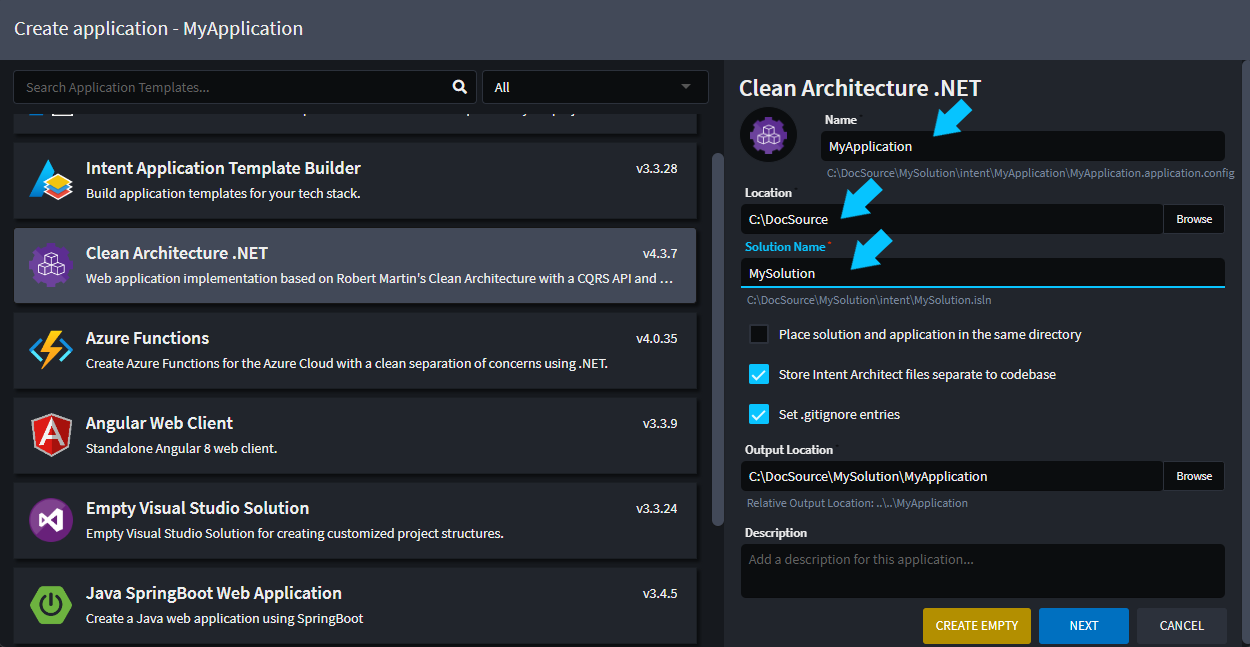Click version label v4.3.7
This screenshot has height=647, width=1250.
coord(660,254)
